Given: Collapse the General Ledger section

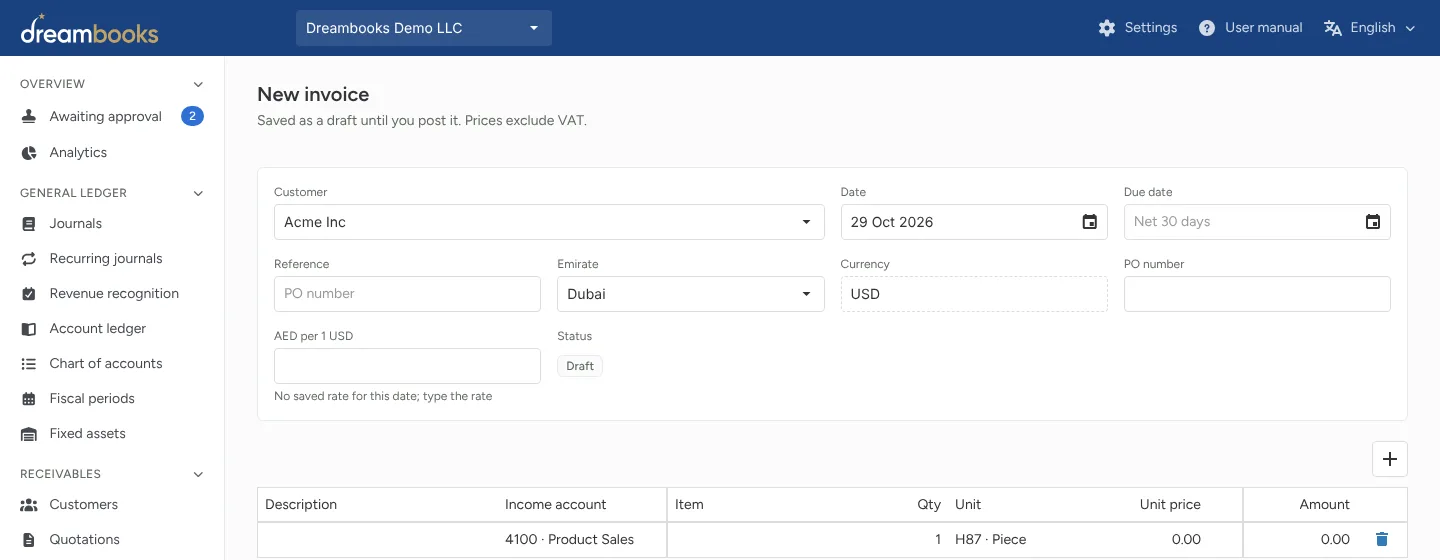Looking at the screenshot, I should pos(198,193).
